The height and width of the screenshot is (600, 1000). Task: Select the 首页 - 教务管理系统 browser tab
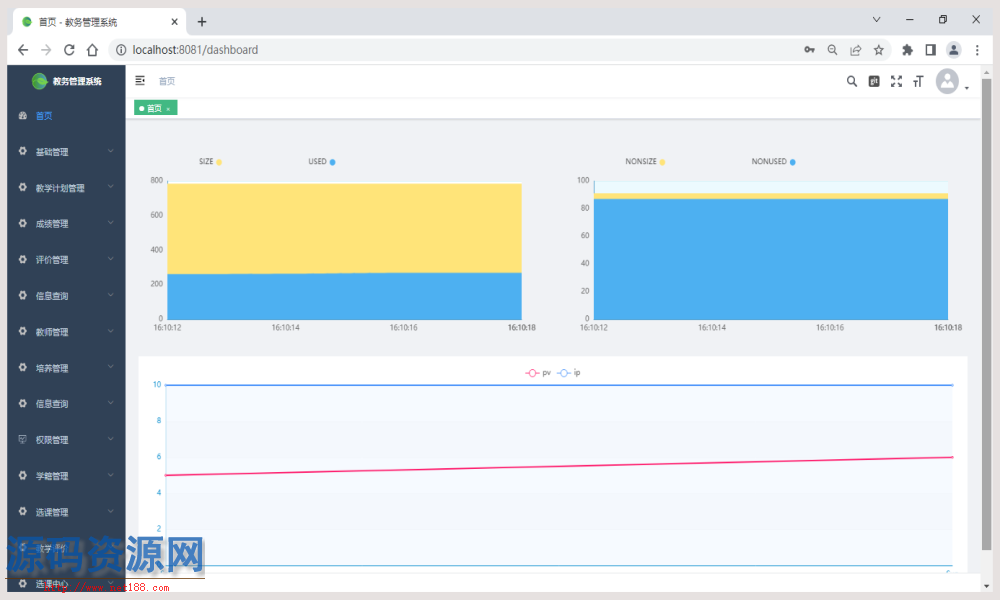(x=99, y=22)
